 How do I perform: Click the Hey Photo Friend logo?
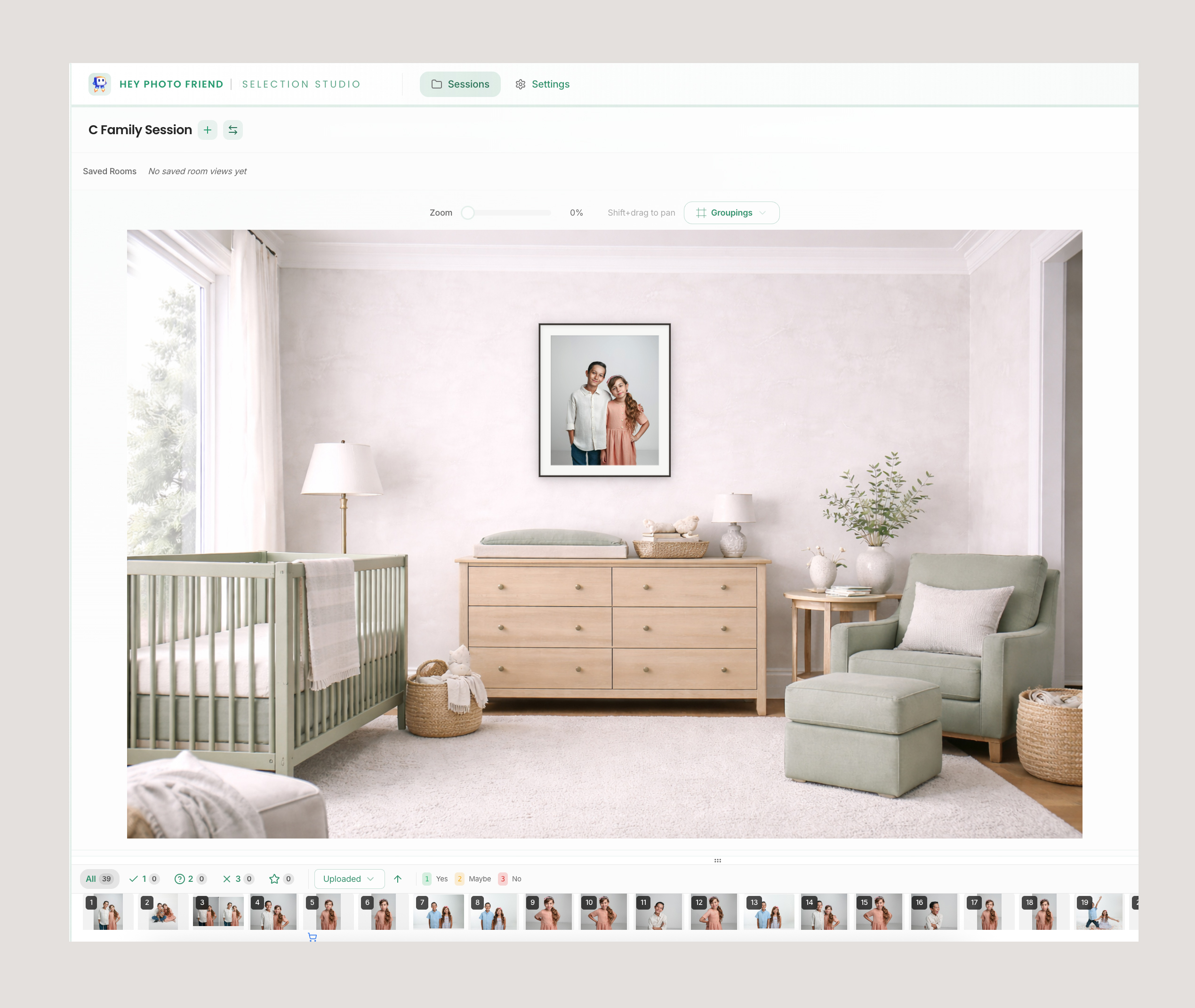click(x=99, y=84)
